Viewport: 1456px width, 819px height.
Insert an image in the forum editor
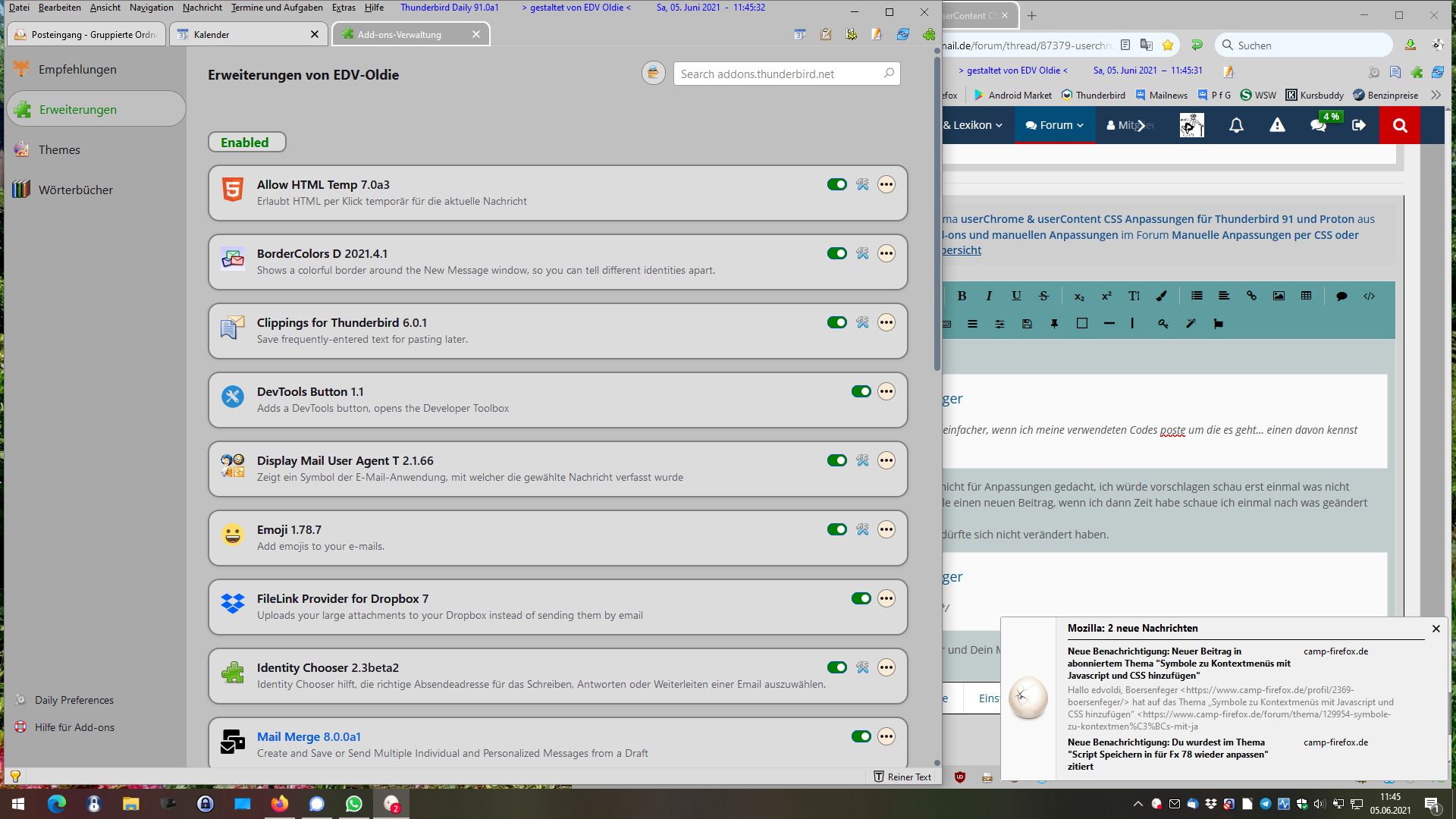coord(1279,296)
